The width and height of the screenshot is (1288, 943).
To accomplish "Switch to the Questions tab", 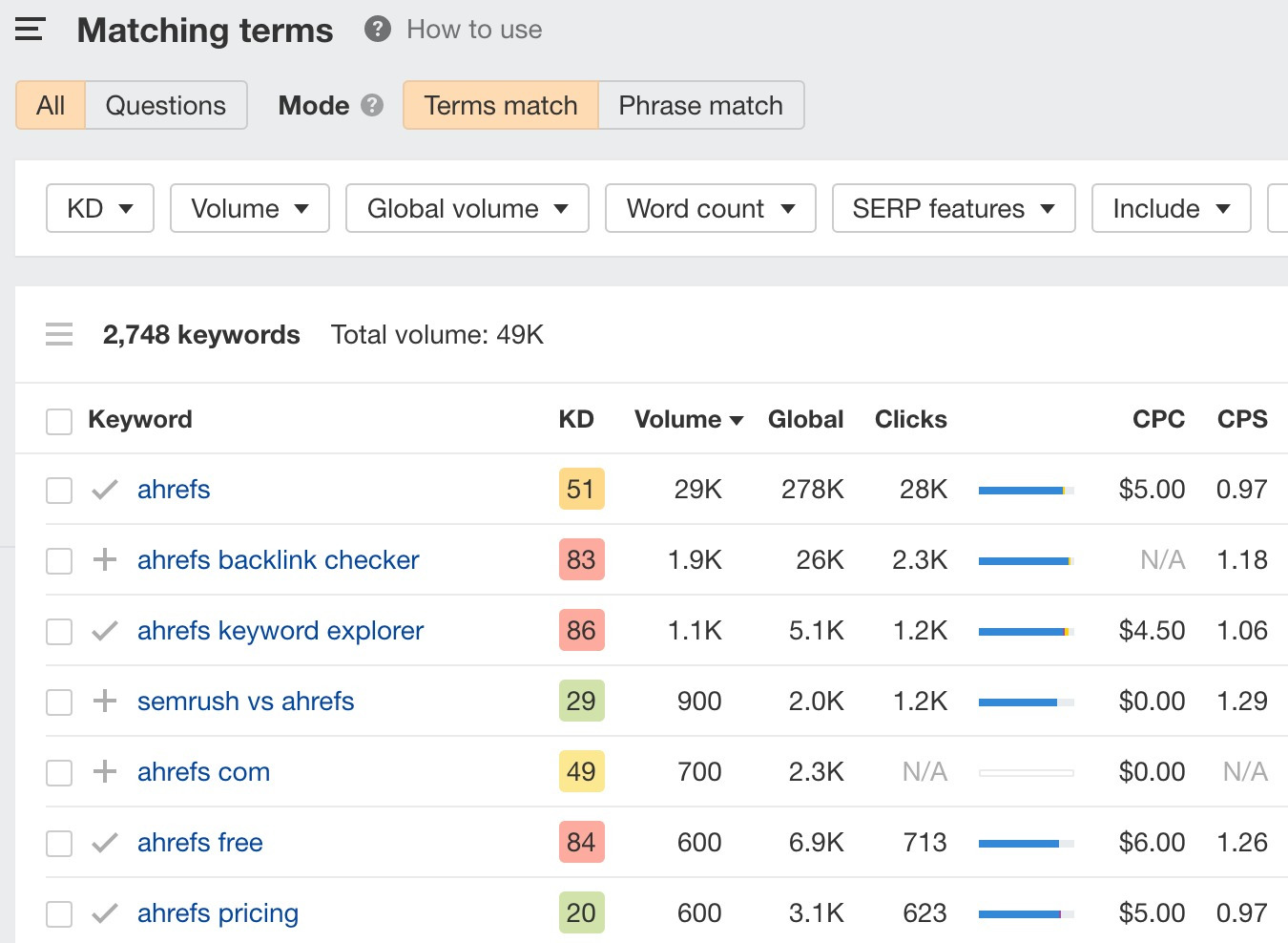I will [x=165, y=105].
